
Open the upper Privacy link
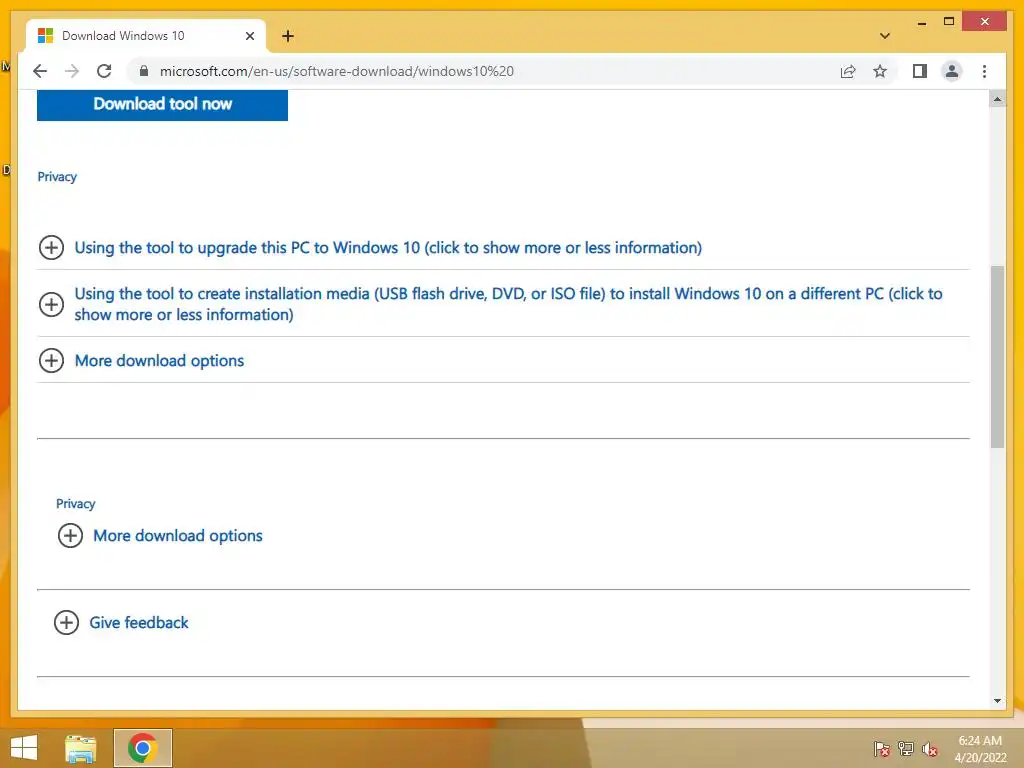click(57, 177)
